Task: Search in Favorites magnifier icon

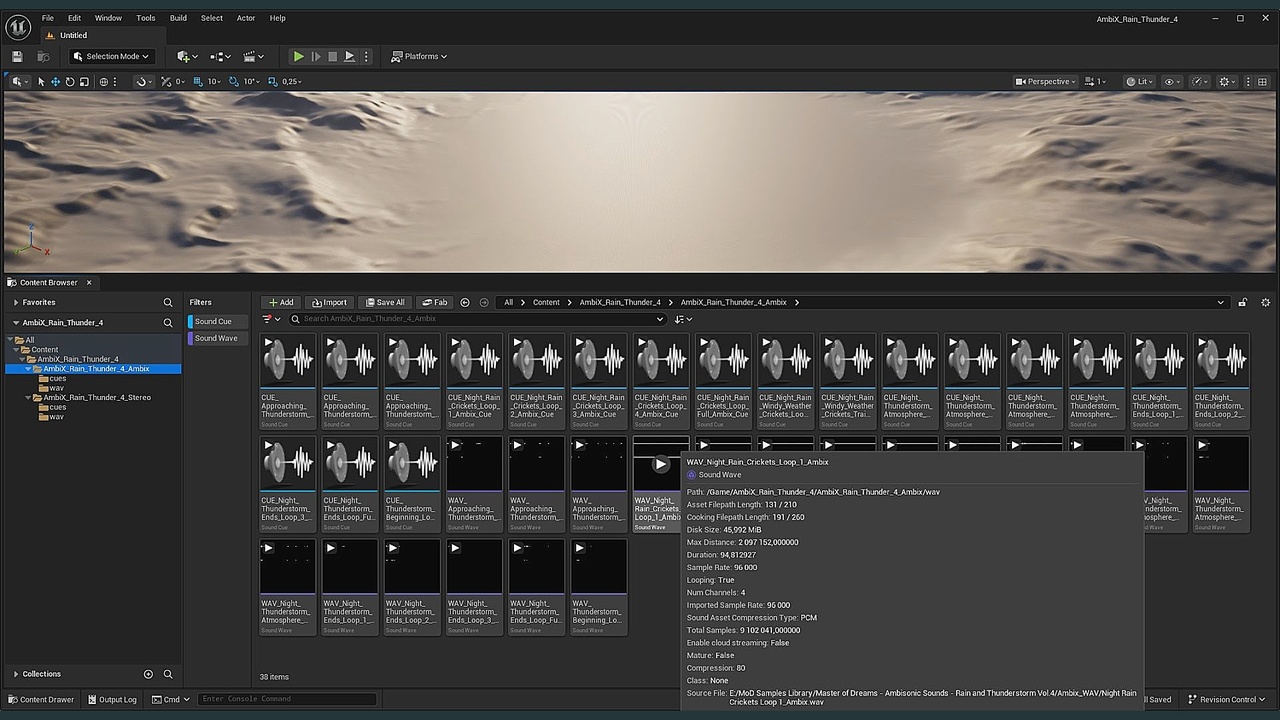Action: [168, 302]
